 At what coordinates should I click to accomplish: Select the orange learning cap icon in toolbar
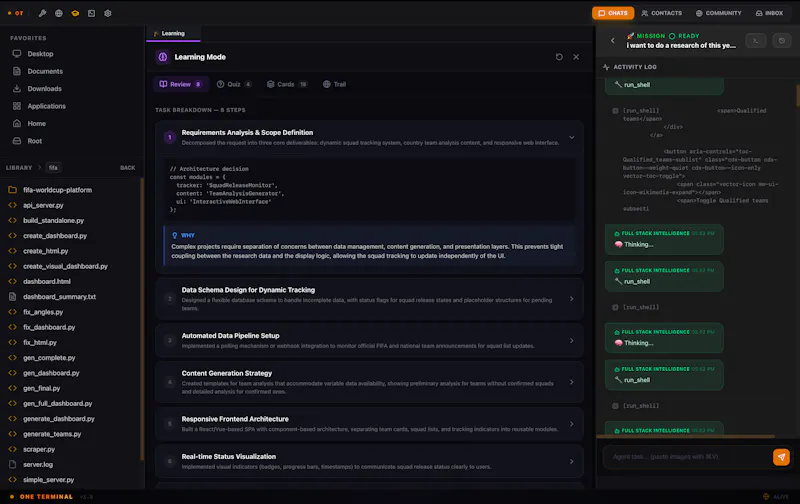75,13
